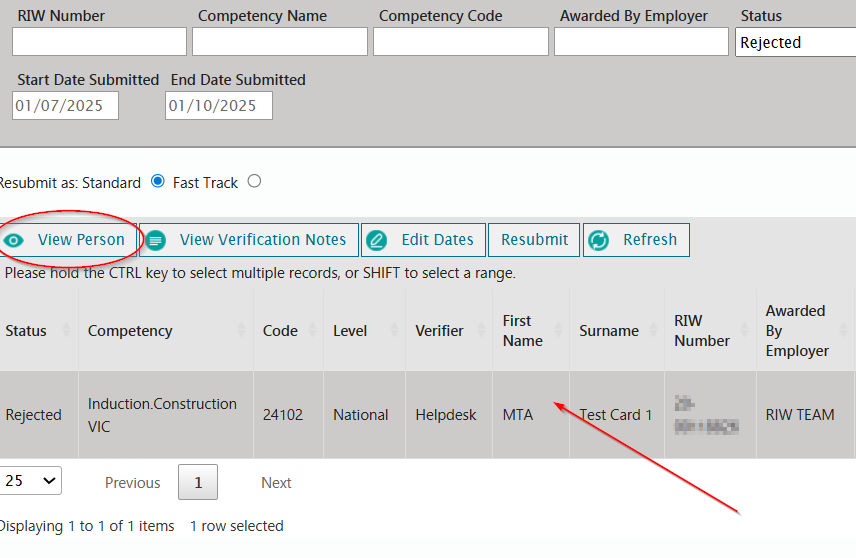The height and width of the screenshot is (558, 856).
Task: Click the eye icon on View Person
Action: click(x=14, y=240)
